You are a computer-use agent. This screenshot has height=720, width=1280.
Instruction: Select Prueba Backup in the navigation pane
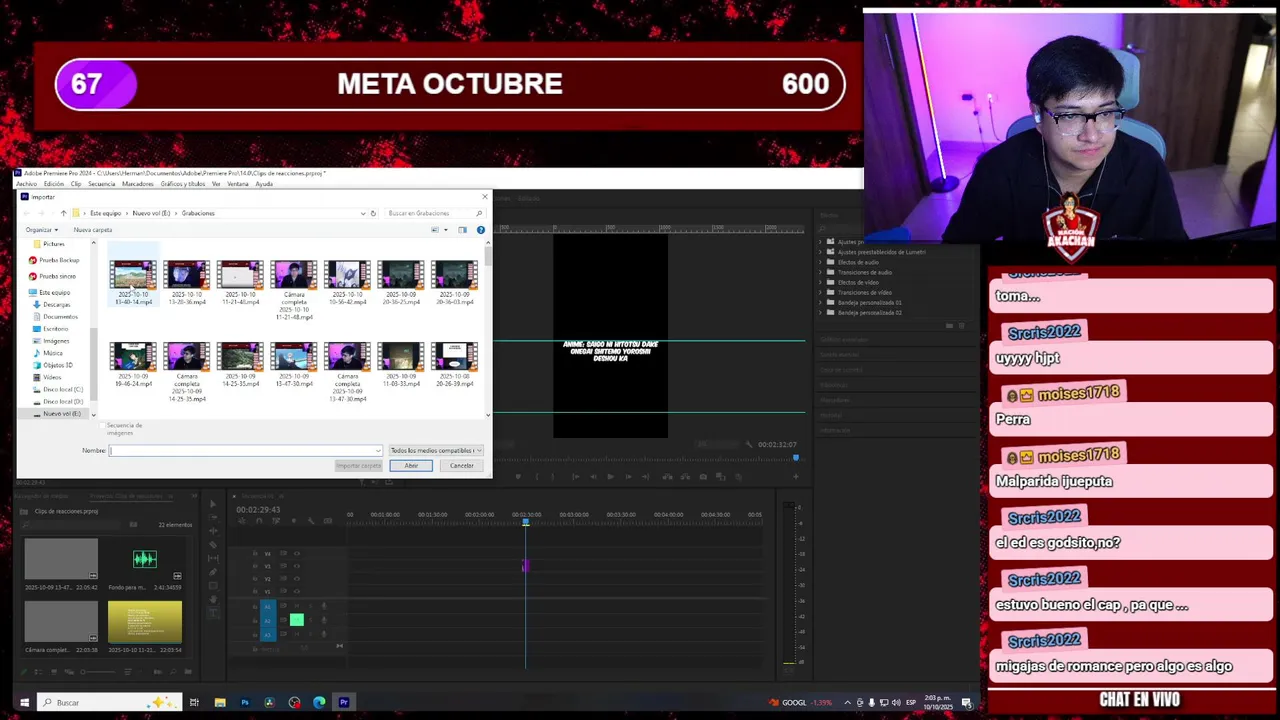[x=59, y=260]
